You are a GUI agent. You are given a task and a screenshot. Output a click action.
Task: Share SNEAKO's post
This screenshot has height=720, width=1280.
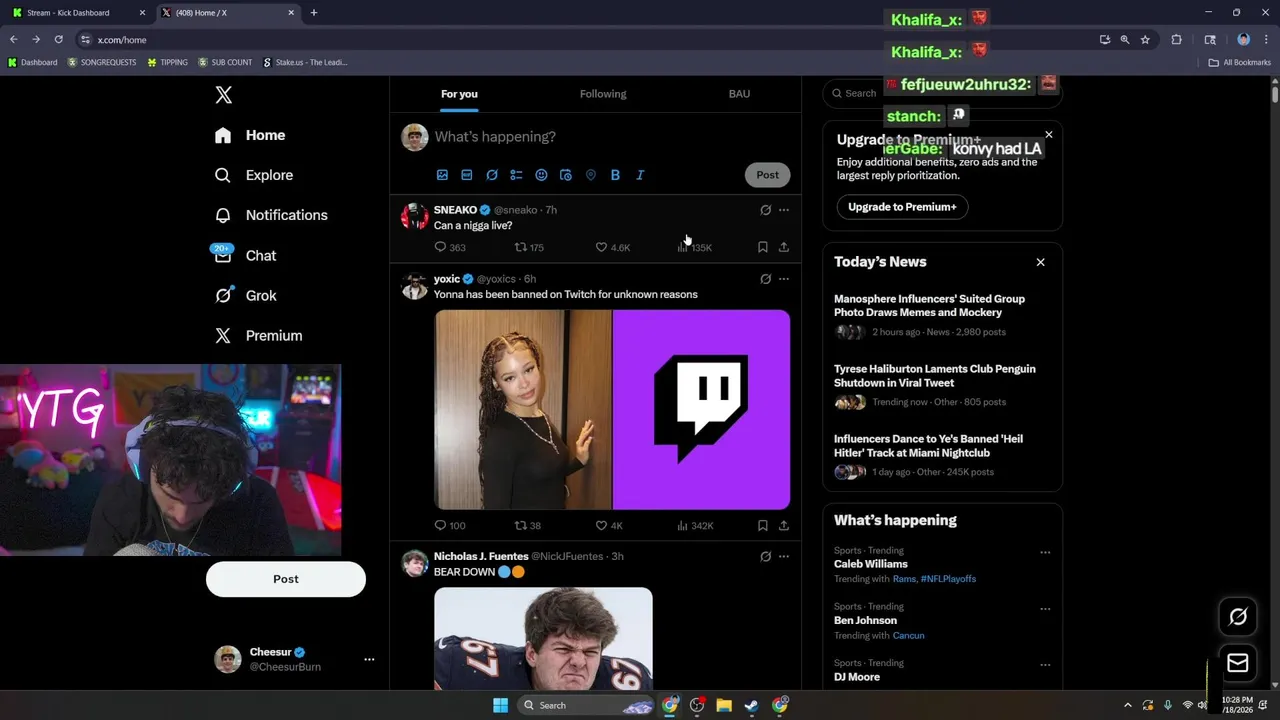784,247
